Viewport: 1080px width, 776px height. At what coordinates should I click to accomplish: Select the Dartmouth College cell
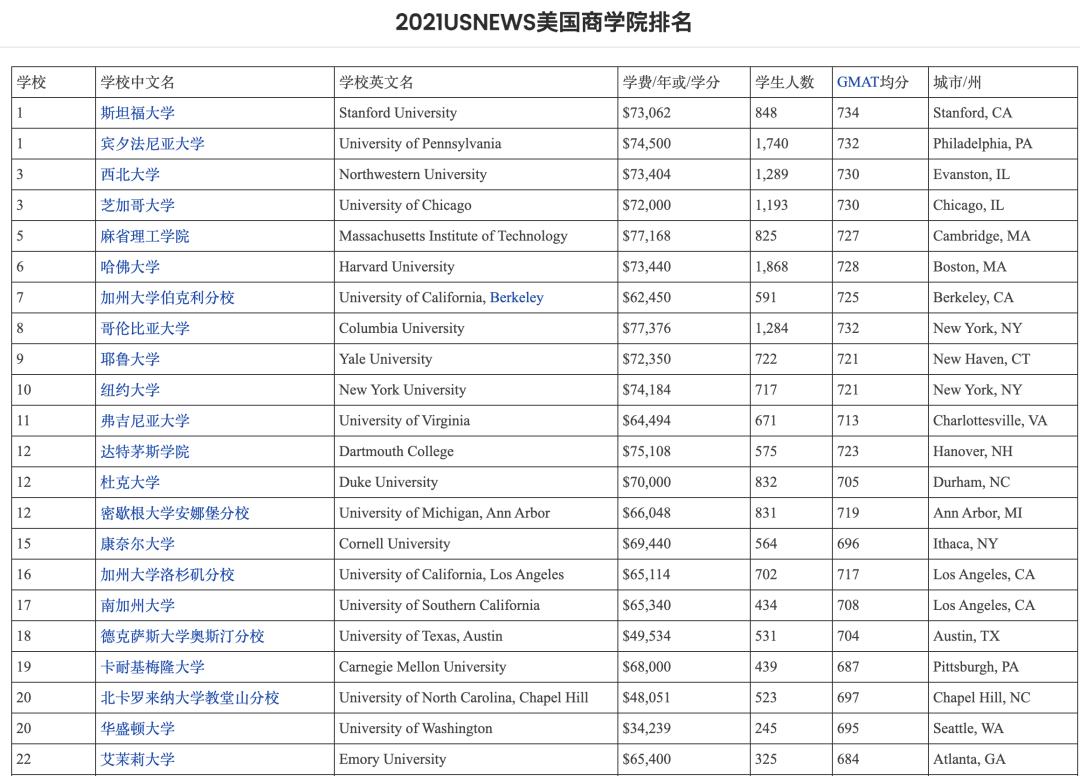pyautogui.click(x=475, y=452)
